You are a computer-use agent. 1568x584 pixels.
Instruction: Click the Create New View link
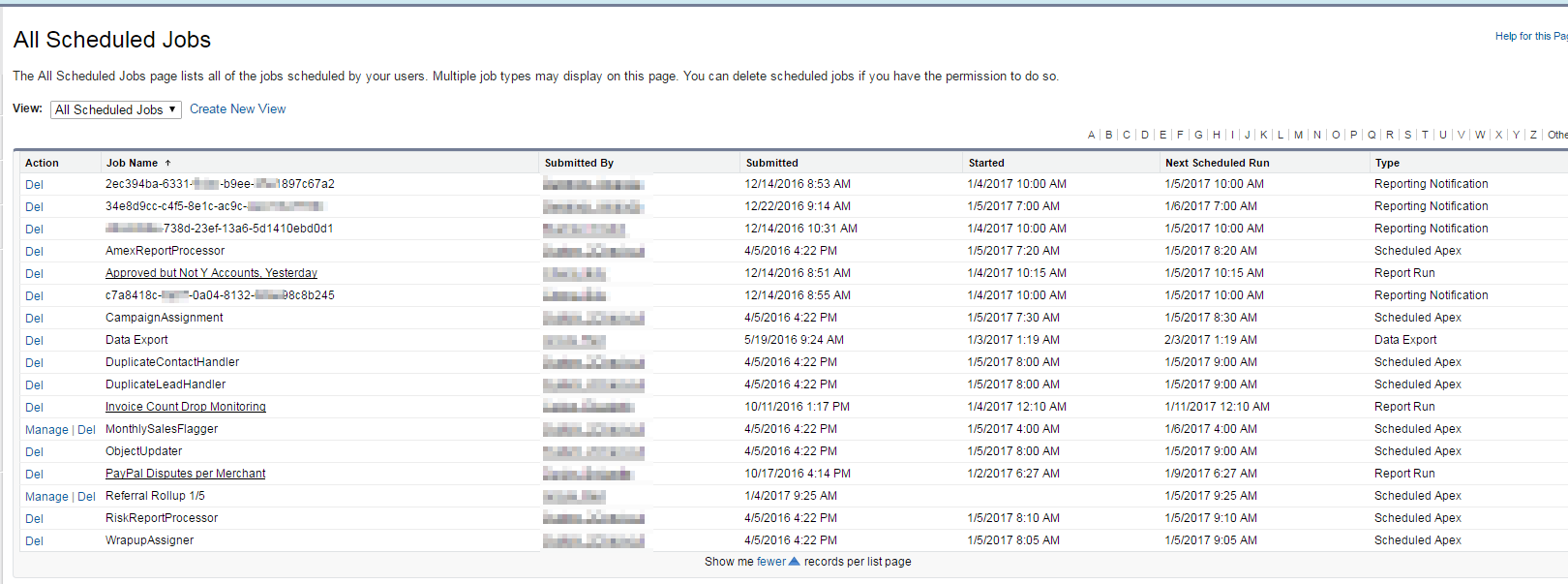pos(237,109)
